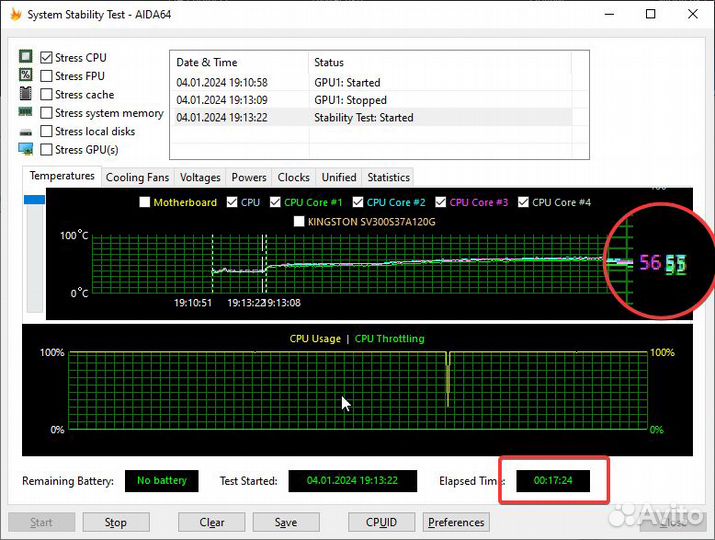
Task: Click the RAM module icon beside system memory
Action: click(26, 113)
